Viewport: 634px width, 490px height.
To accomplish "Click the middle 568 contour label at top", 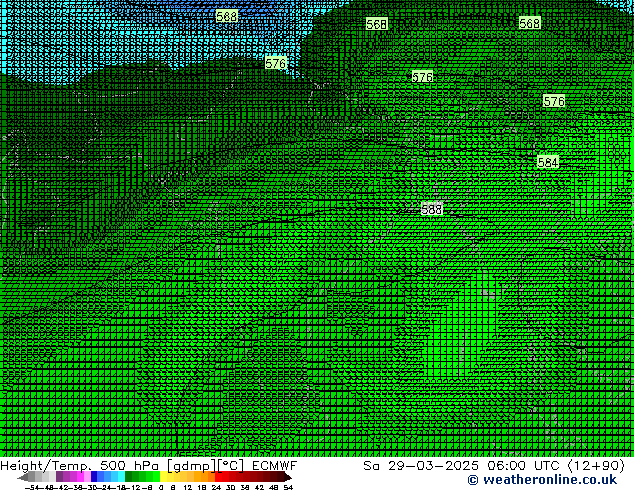I will point(376,24).
